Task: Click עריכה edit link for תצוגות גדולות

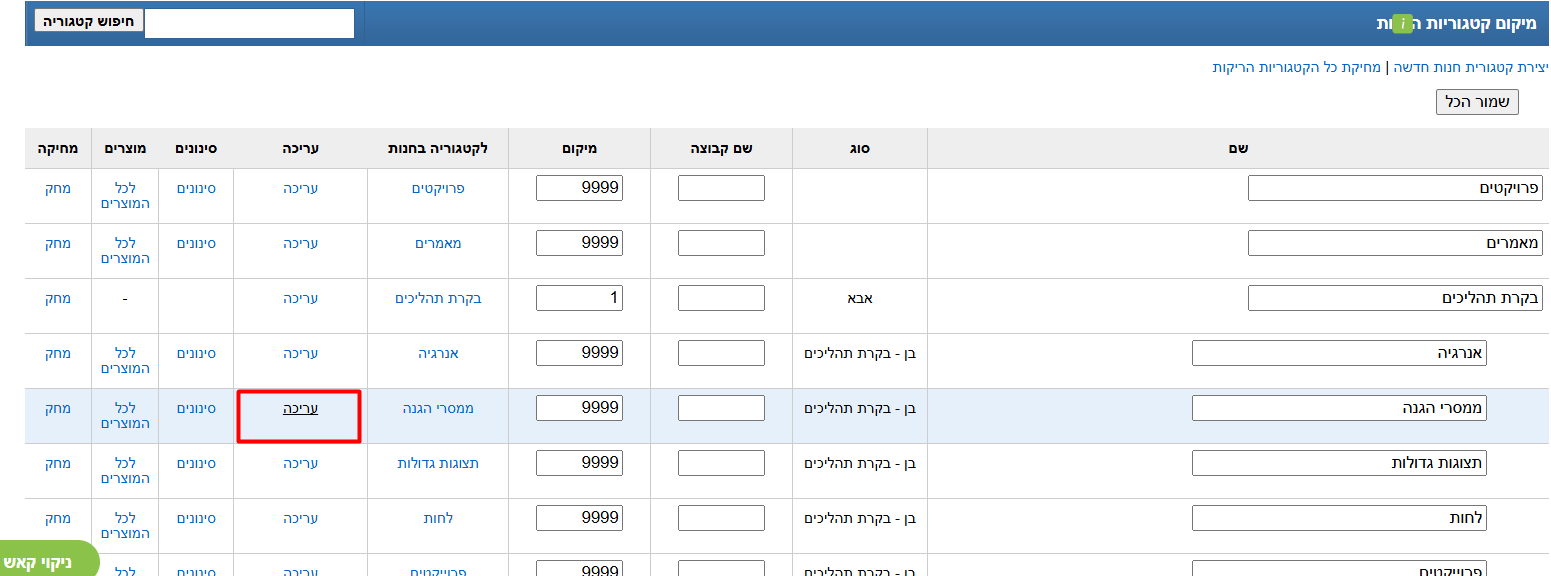Action: (x=300, y=463)
